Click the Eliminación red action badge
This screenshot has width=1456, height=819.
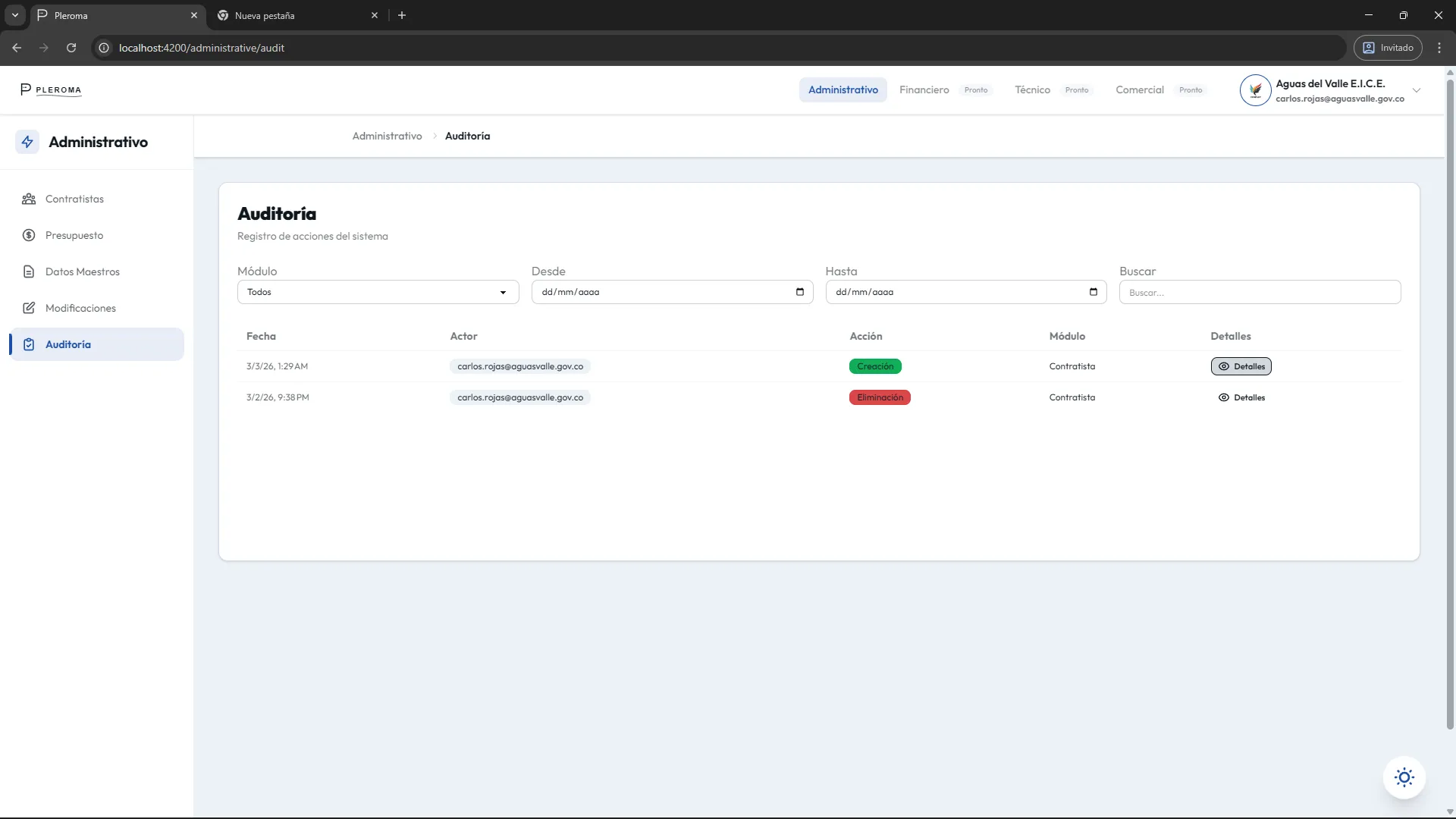880,397
